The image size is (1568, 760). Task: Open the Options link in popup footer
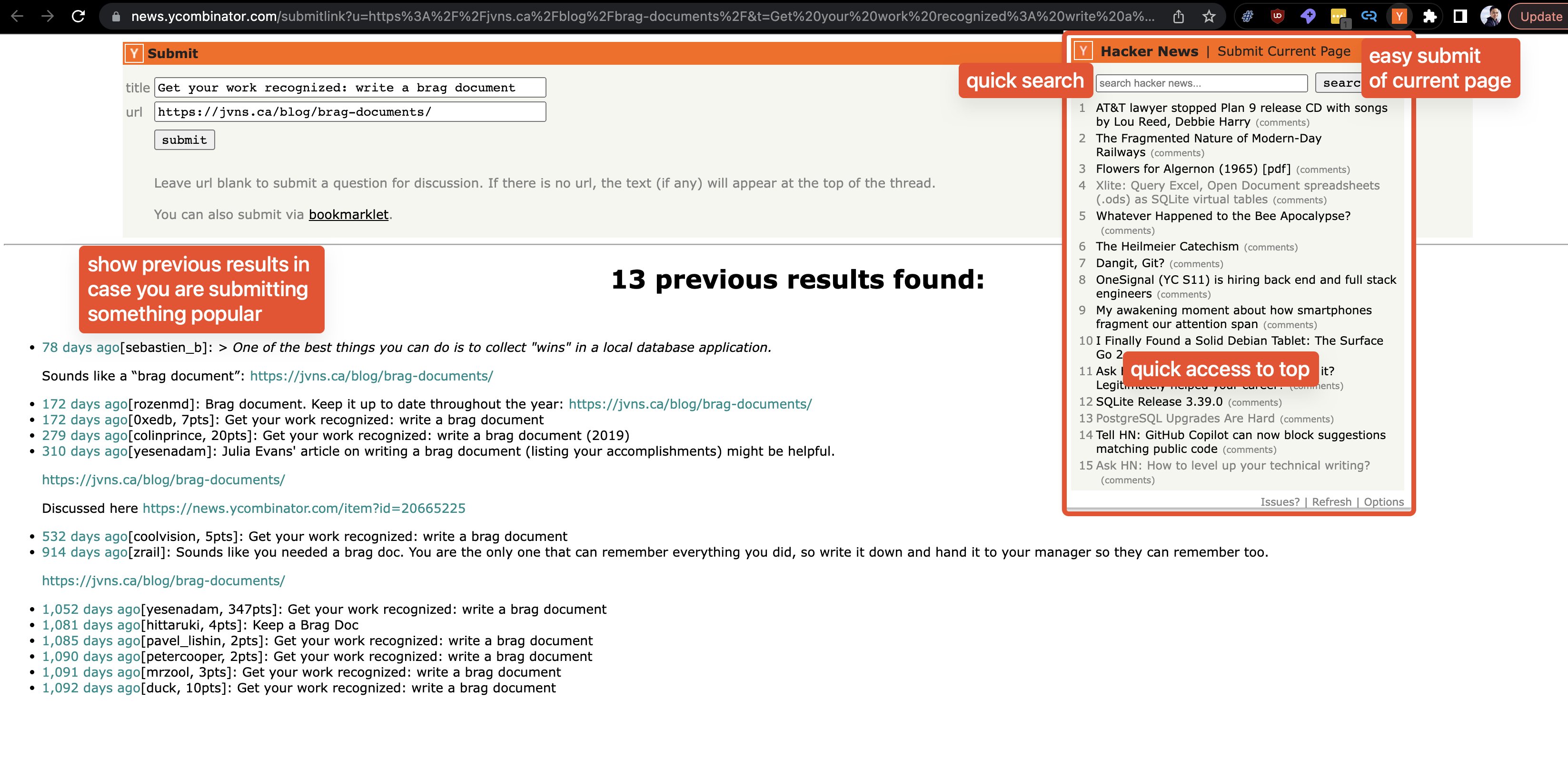click(1384, 502)
